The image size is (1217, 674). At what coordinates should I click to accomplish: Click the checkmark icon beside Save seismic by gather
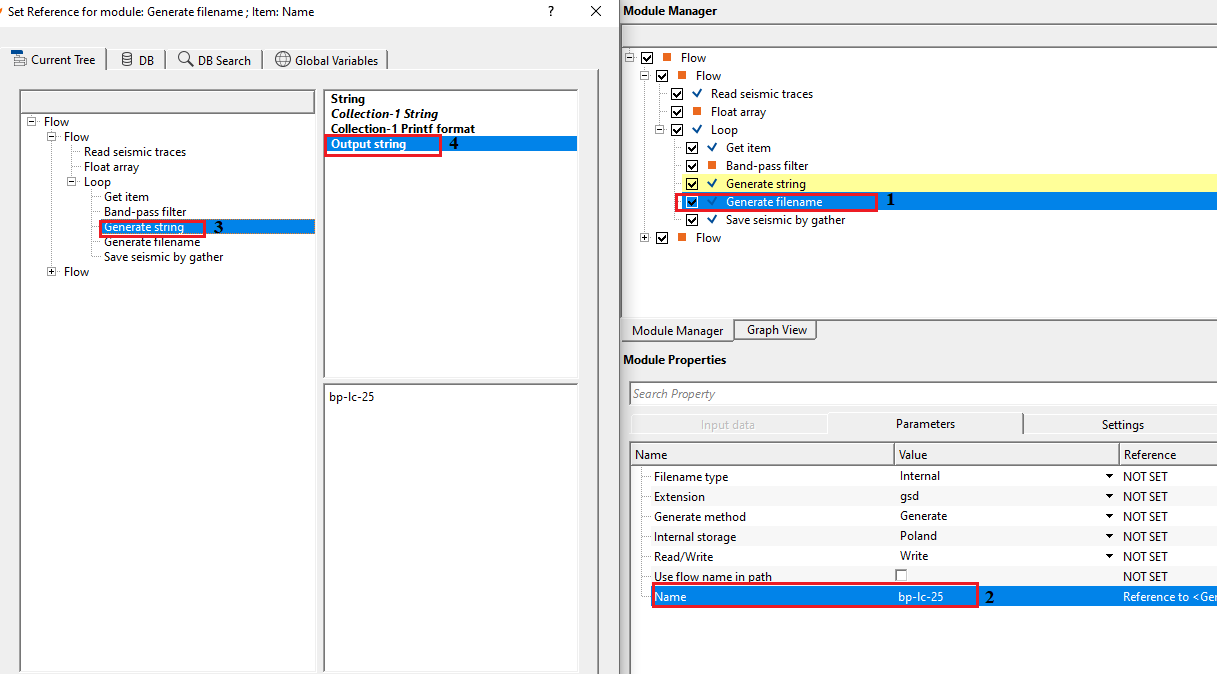pyautogui.click(x=712, y=219)
